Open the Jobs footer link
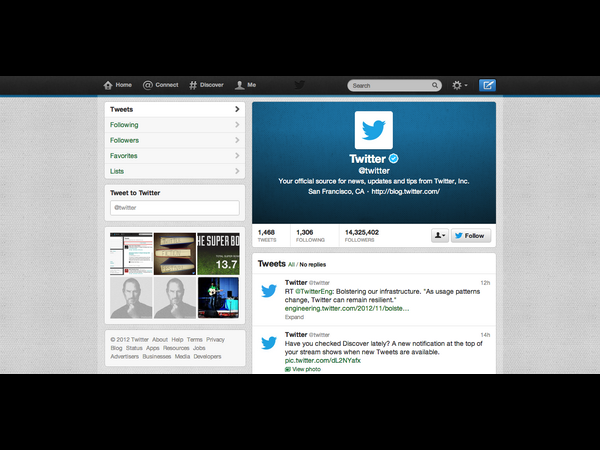The image size is (600, 450). [x=199, y=348]
